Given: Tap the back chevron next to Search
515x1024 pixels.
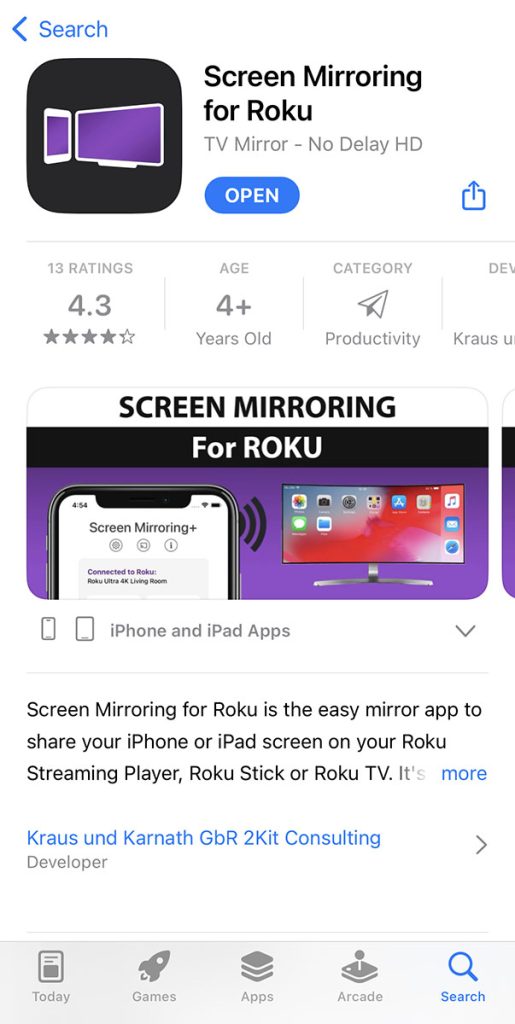Looking at the screenshot, I should pyautogui.click(x=20, y=29).
